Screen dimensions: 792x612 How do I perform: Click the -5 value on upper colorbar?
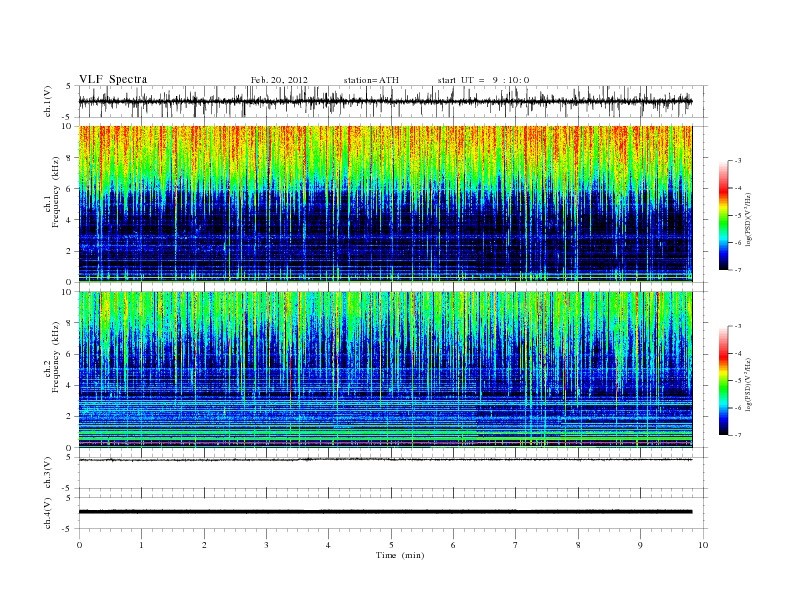(737, 215)
